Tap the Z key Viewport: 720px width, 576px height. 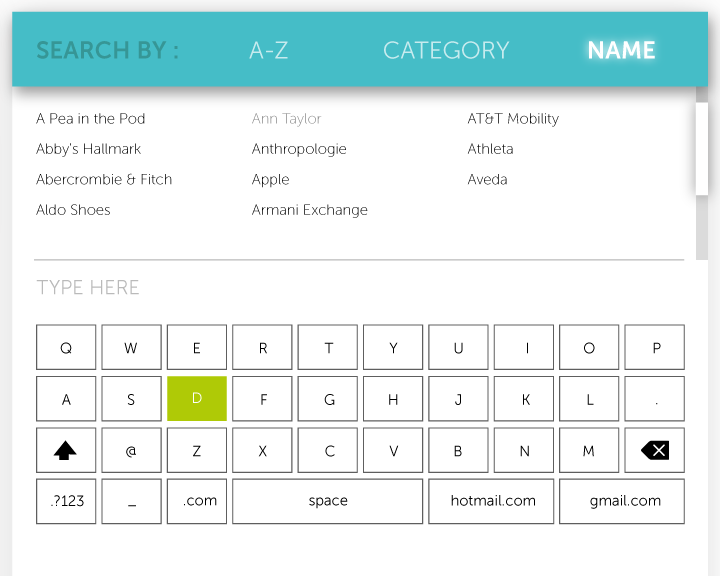197,450
